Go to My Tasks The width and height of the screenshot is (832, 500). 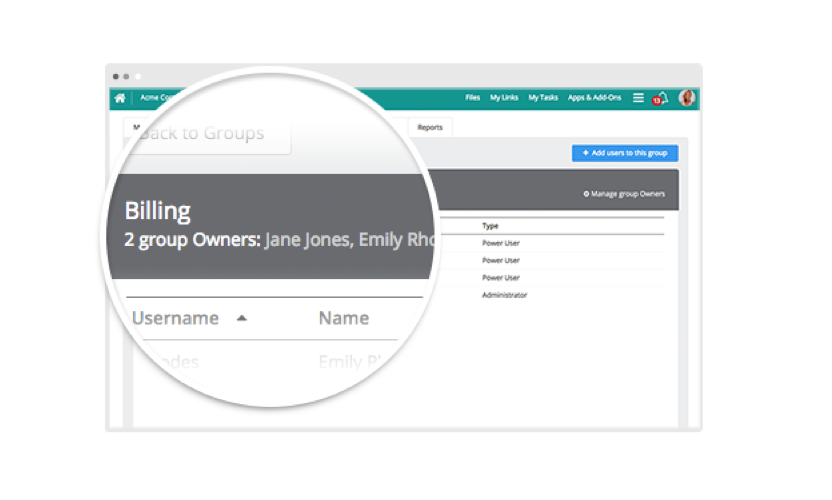(x=543, y=98)
